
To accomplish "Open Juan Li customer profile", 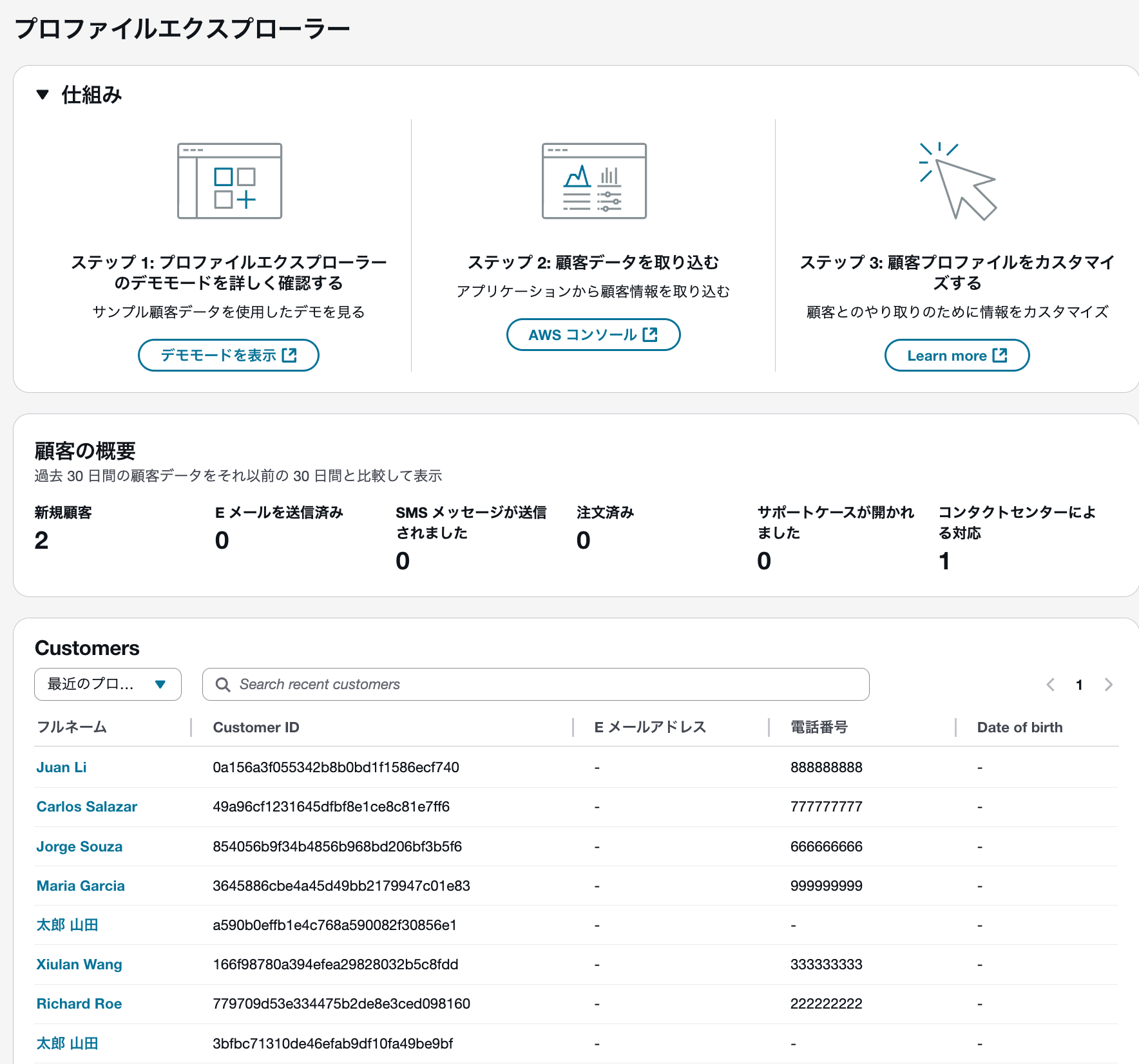I will (x=61, y=767).
